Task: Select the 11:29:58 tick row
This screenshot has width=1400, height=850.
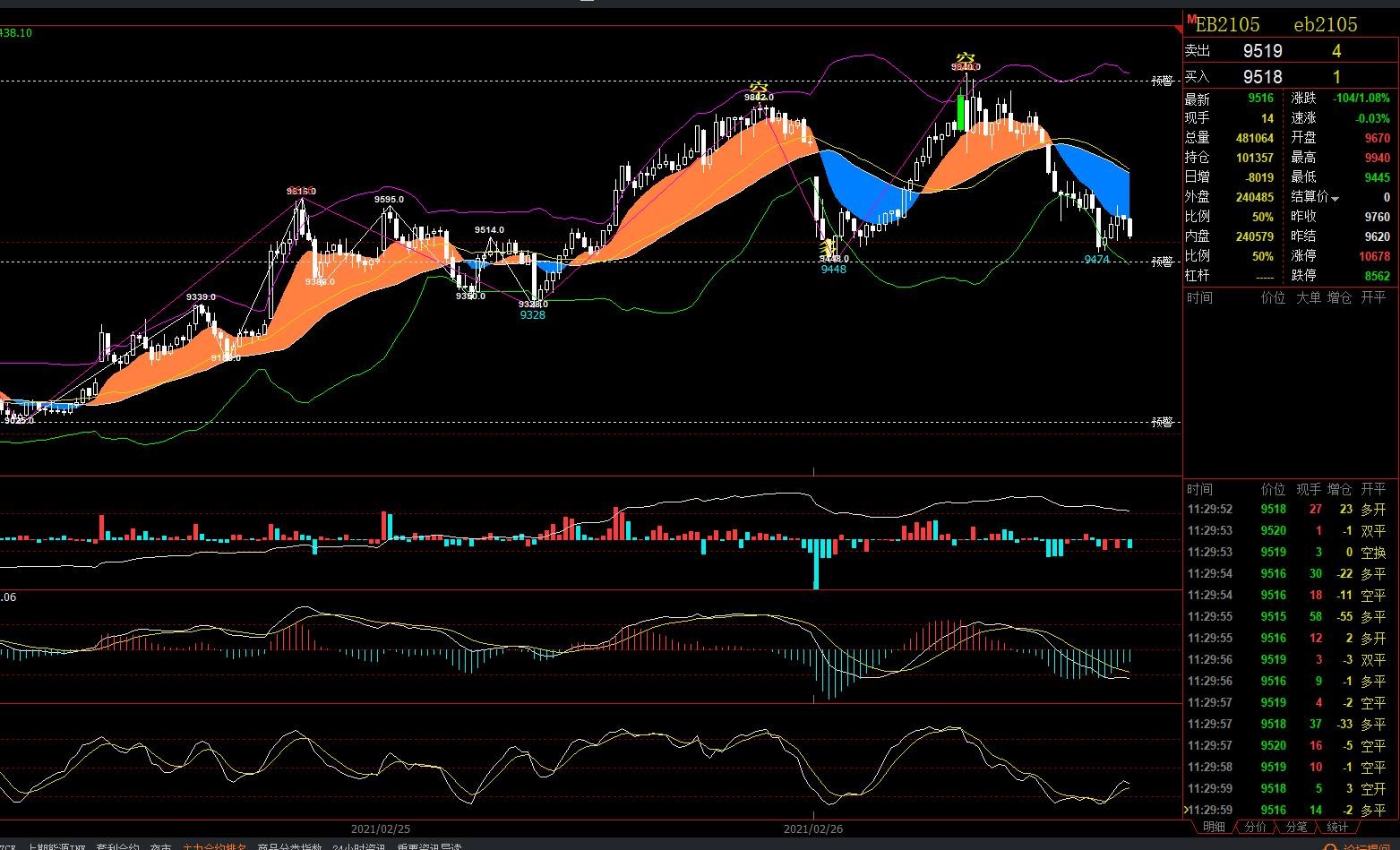Action: click(1288, 767)
